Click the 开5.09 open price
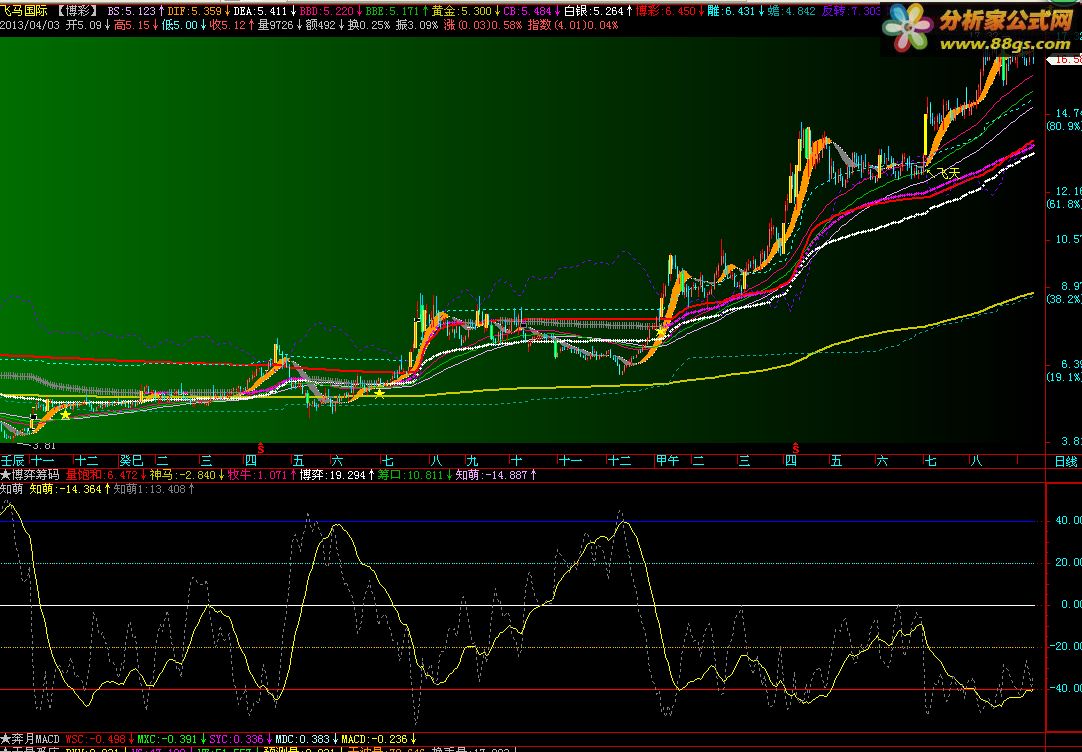1082x752 pixels. 83,25
